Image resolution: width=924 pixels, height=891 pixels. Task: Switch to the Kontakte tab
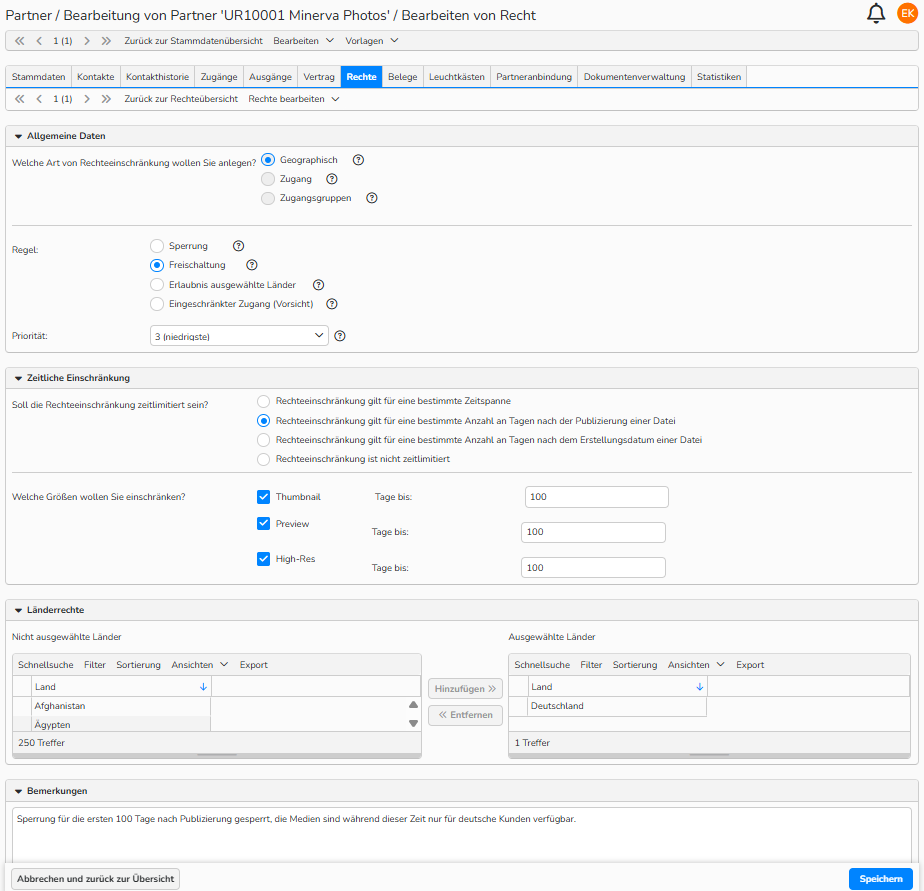coord(95,77)
